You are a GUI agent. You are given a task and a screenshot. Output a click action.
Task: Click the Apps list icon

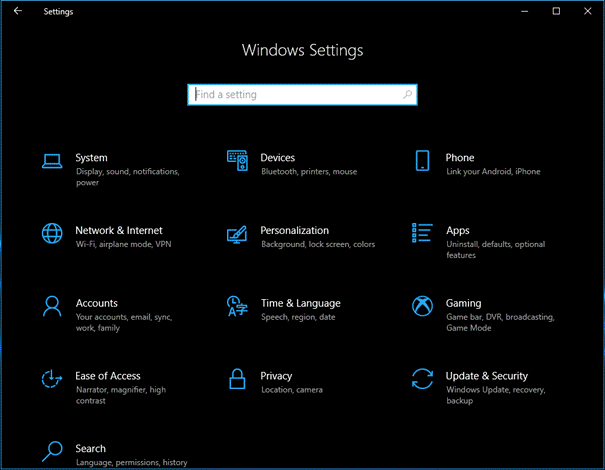pyautogui.click(x=422, y=233)
